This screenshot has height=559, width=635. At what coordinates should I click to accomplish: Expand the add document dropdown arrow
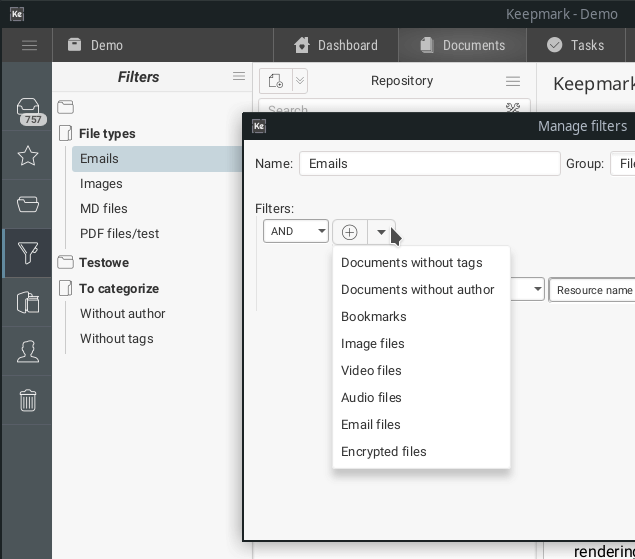[299, 81]
